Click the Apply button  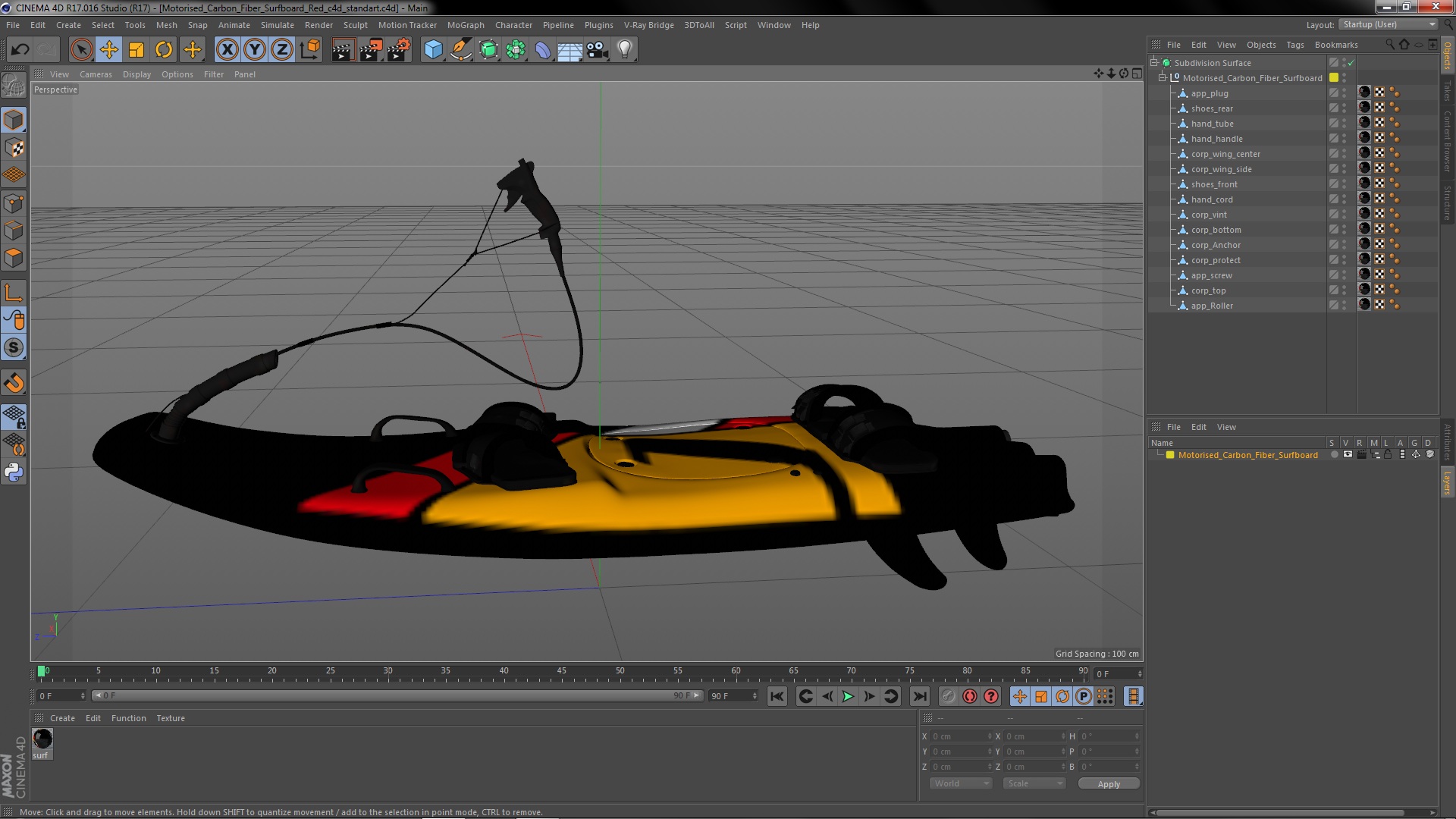coord(1109,784)
